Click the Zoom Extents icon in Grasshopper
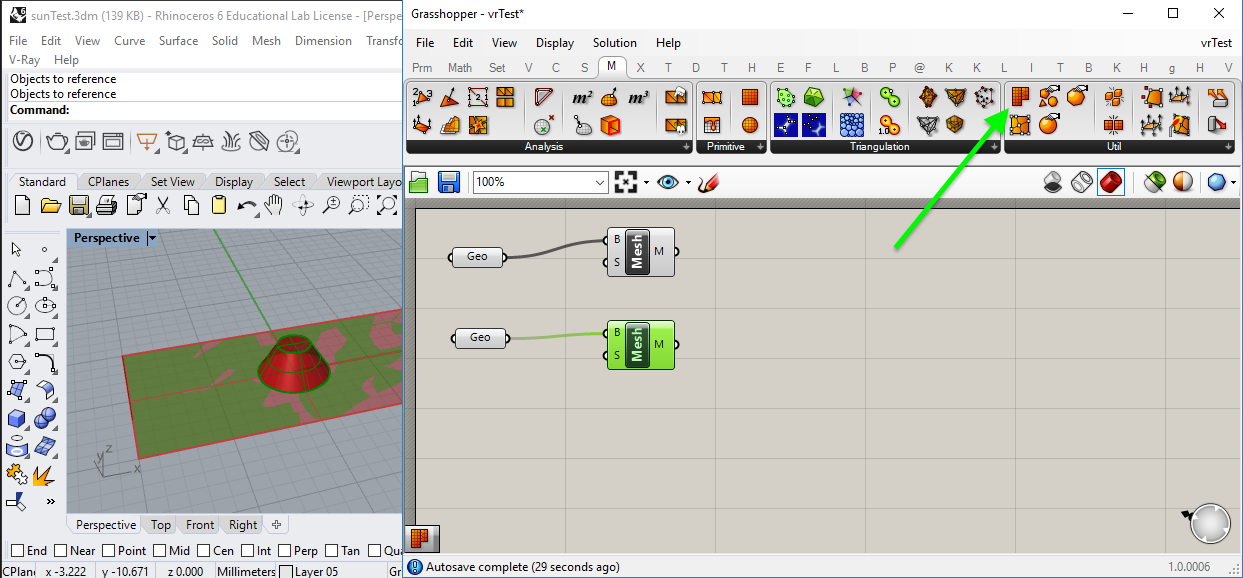This screenshot has height=578, width=1243. [626, 182]
